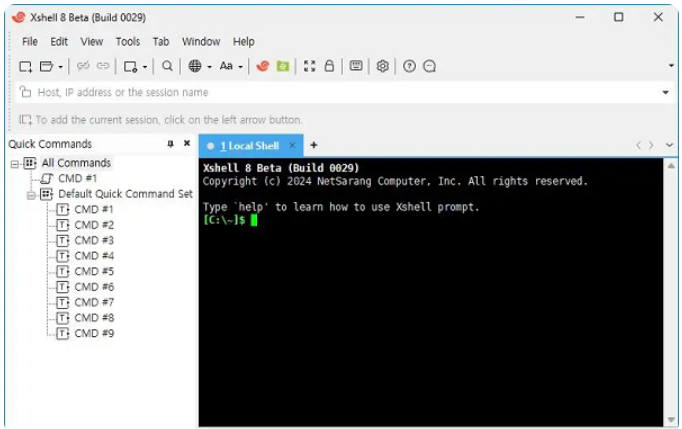Screen dimensions: 682x429
Task: Open the dropdown arrow beside session properties
Action: 145,67
